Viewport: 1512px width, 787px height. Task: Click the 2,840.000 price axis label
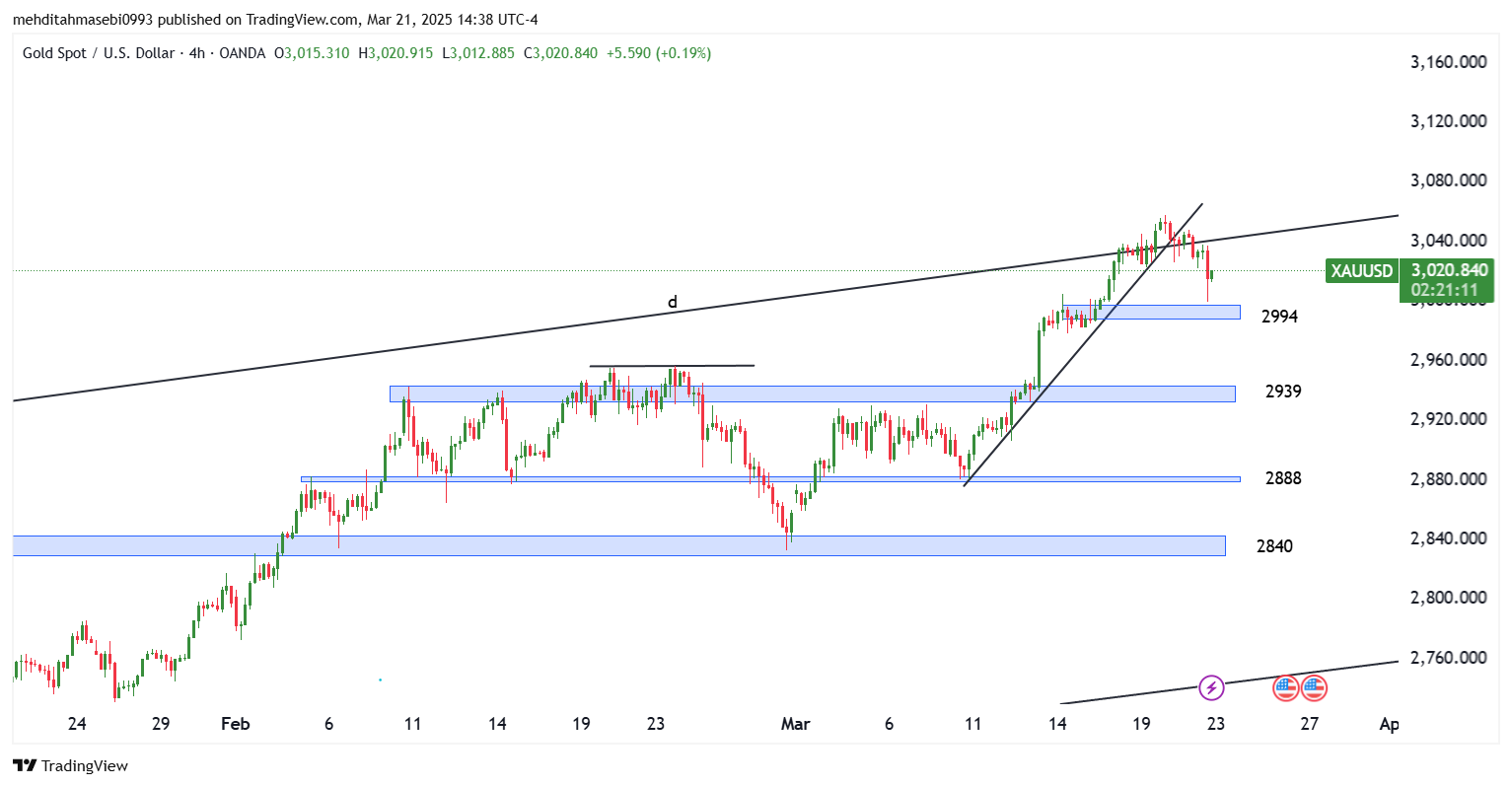click(1448, 538)
